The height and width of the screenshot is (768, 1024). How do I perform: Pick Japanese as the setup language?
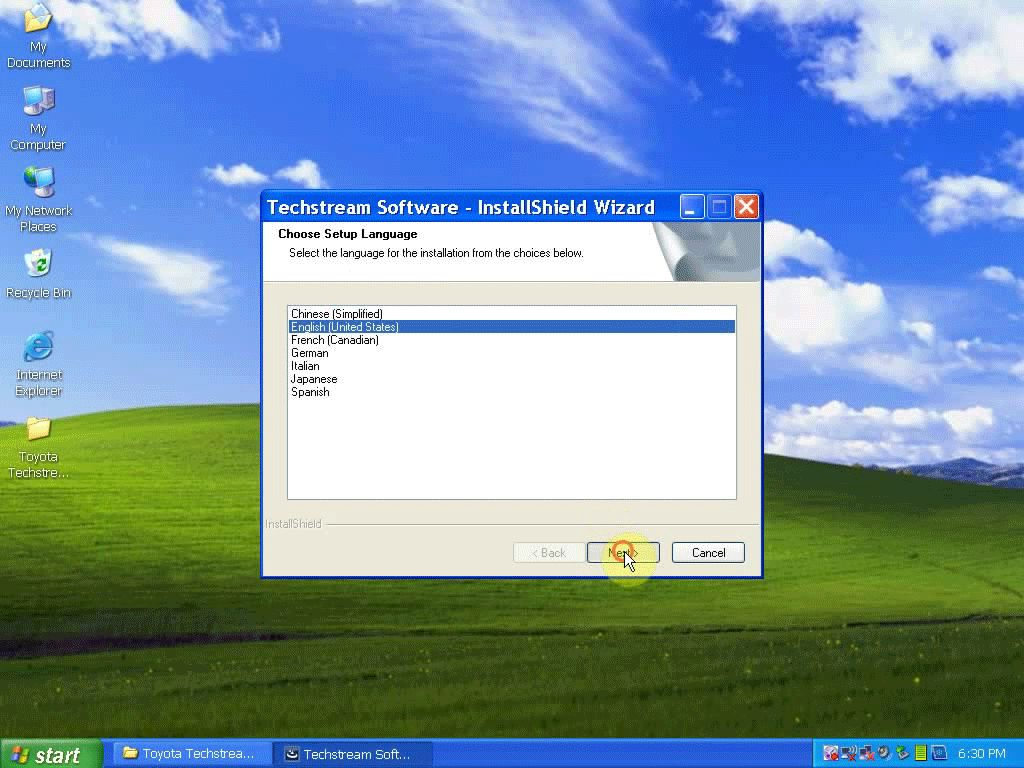(511, 379)
